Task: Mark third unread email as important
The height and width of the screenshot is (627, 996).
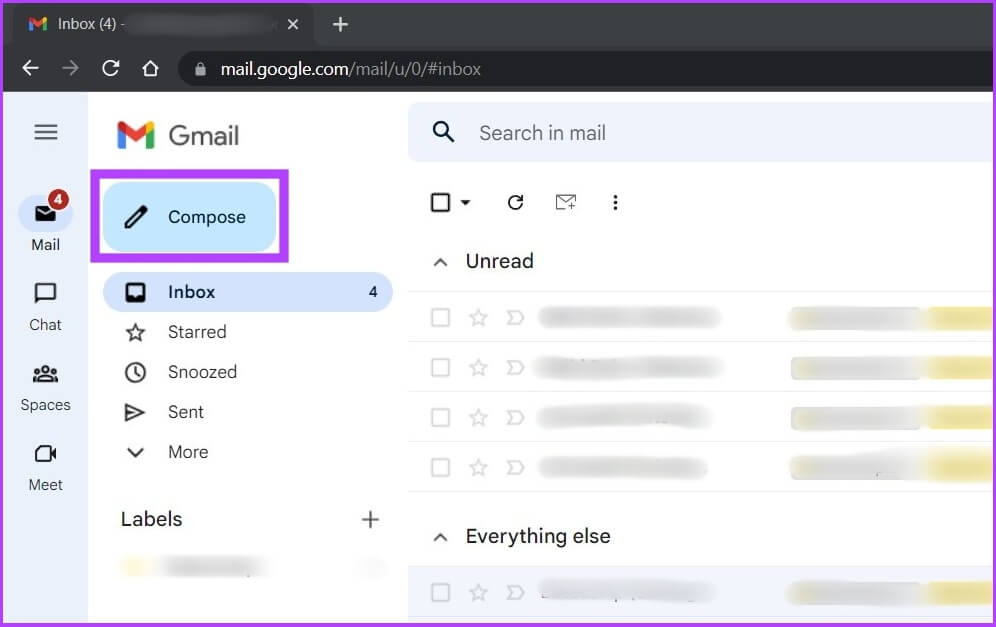Action: click(515, 417)
